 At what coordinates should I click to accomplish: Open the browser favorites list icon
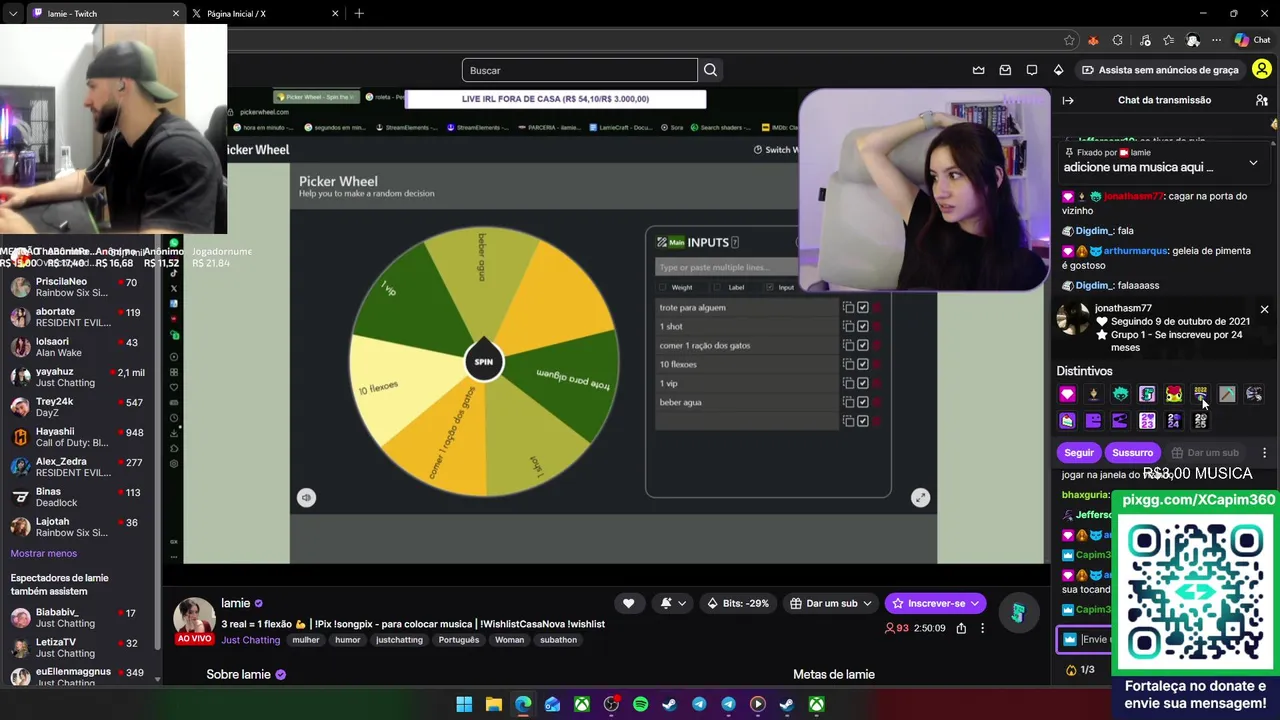coord(1168,40)
